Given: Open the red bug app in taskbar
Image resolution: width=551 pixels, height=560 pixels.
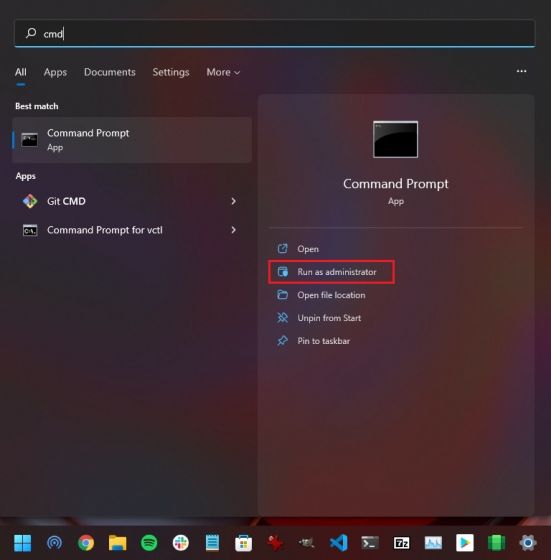Looking at the screenshot, I should click(275, 543).
